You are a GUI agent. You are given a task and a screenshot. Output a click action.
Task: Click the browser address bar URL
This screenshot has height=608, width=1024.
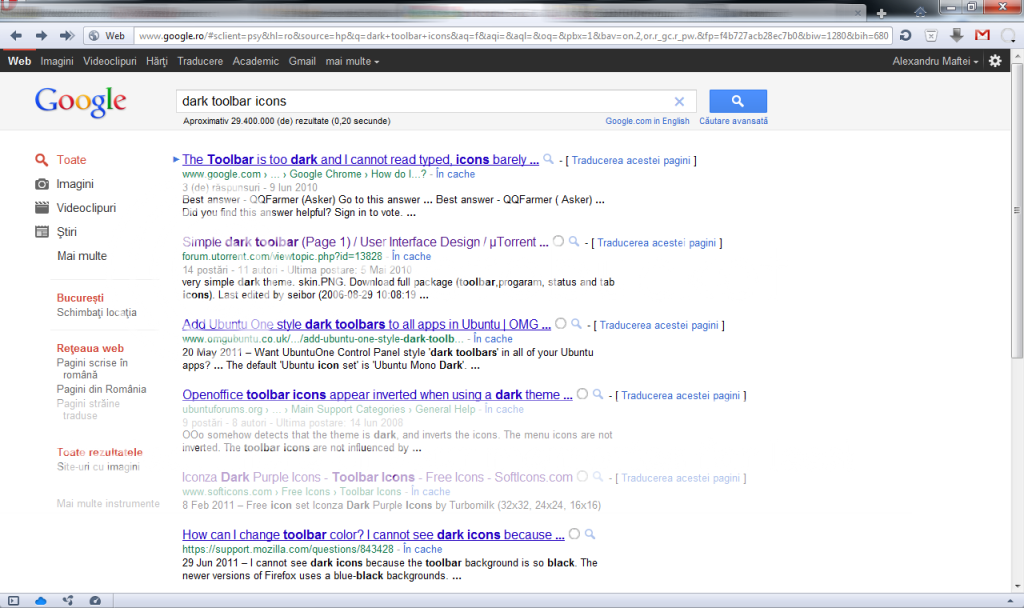click(x=513, y=36)
